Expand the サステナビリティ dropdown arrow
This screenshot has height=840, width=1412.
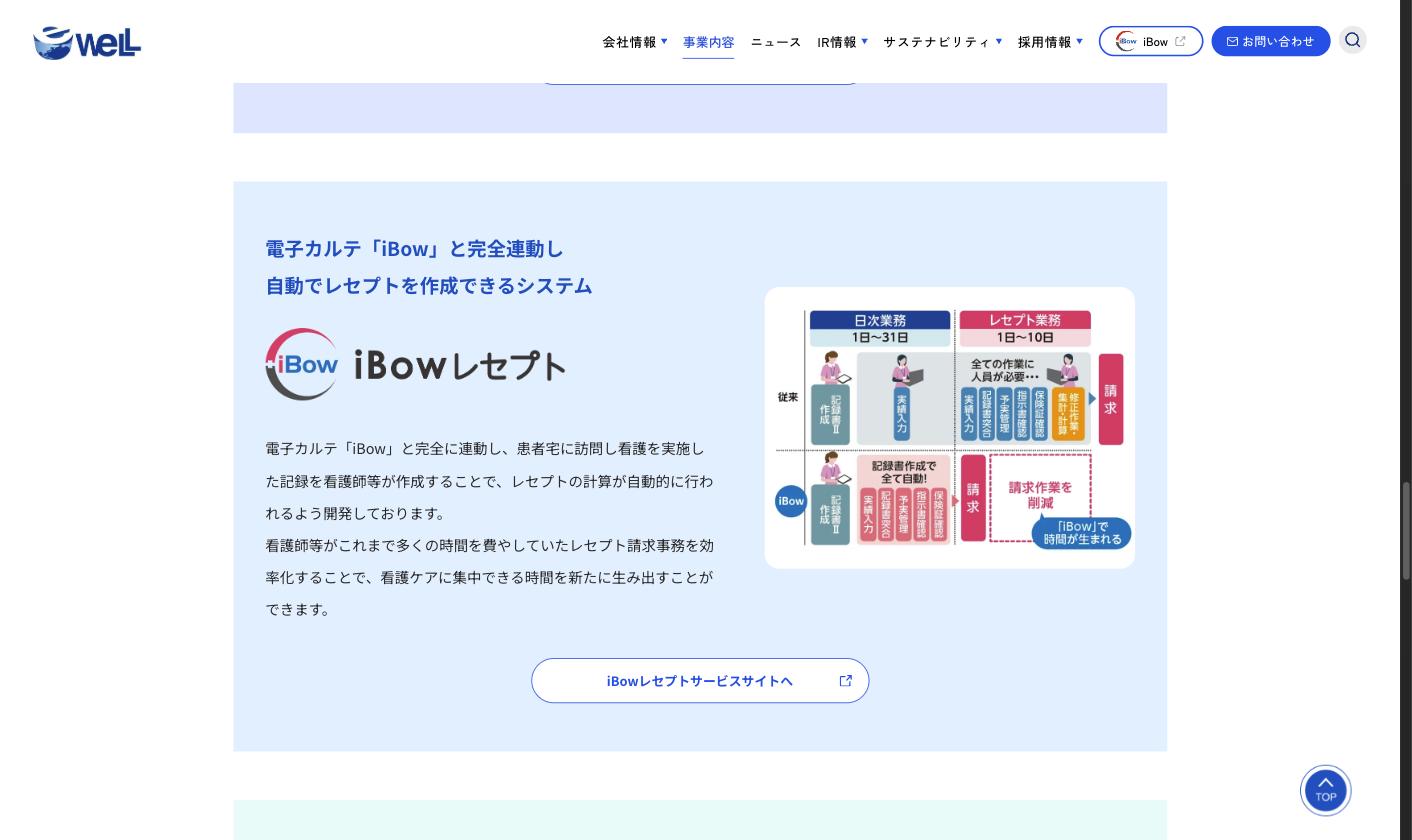tap(998, 41)
